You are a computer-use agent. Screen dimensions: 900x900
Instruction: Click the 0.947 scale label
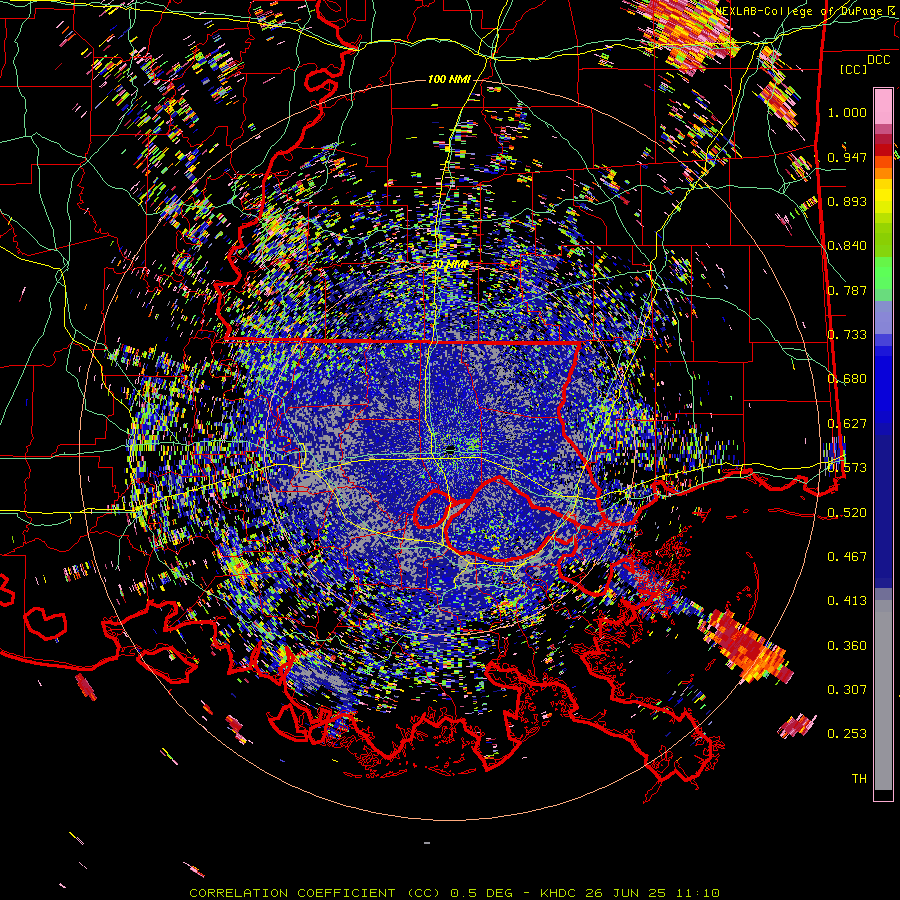click(847, 157)
